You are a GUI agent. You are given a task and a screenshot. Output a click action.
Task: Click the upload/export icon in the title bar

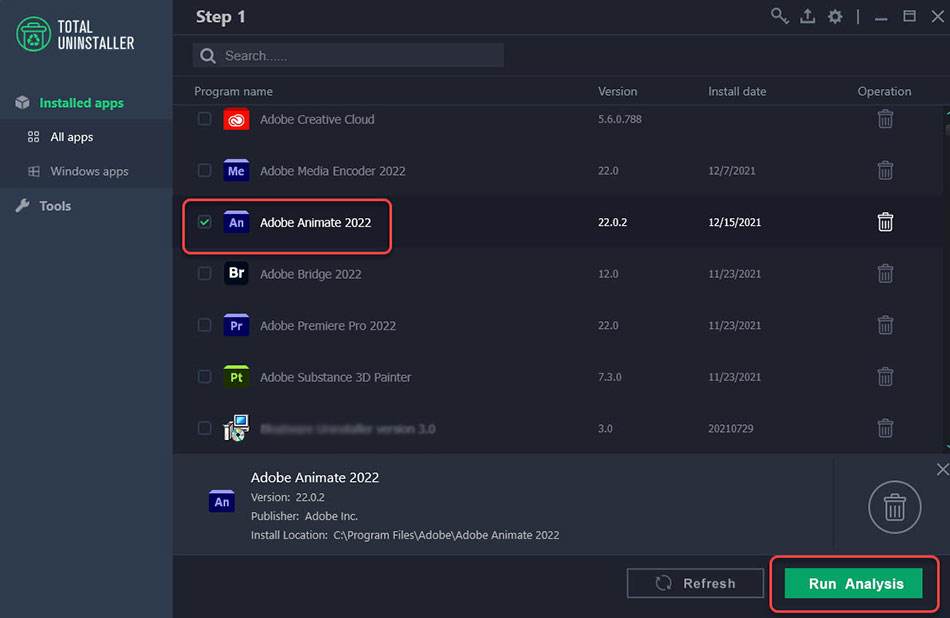[807, 16]
